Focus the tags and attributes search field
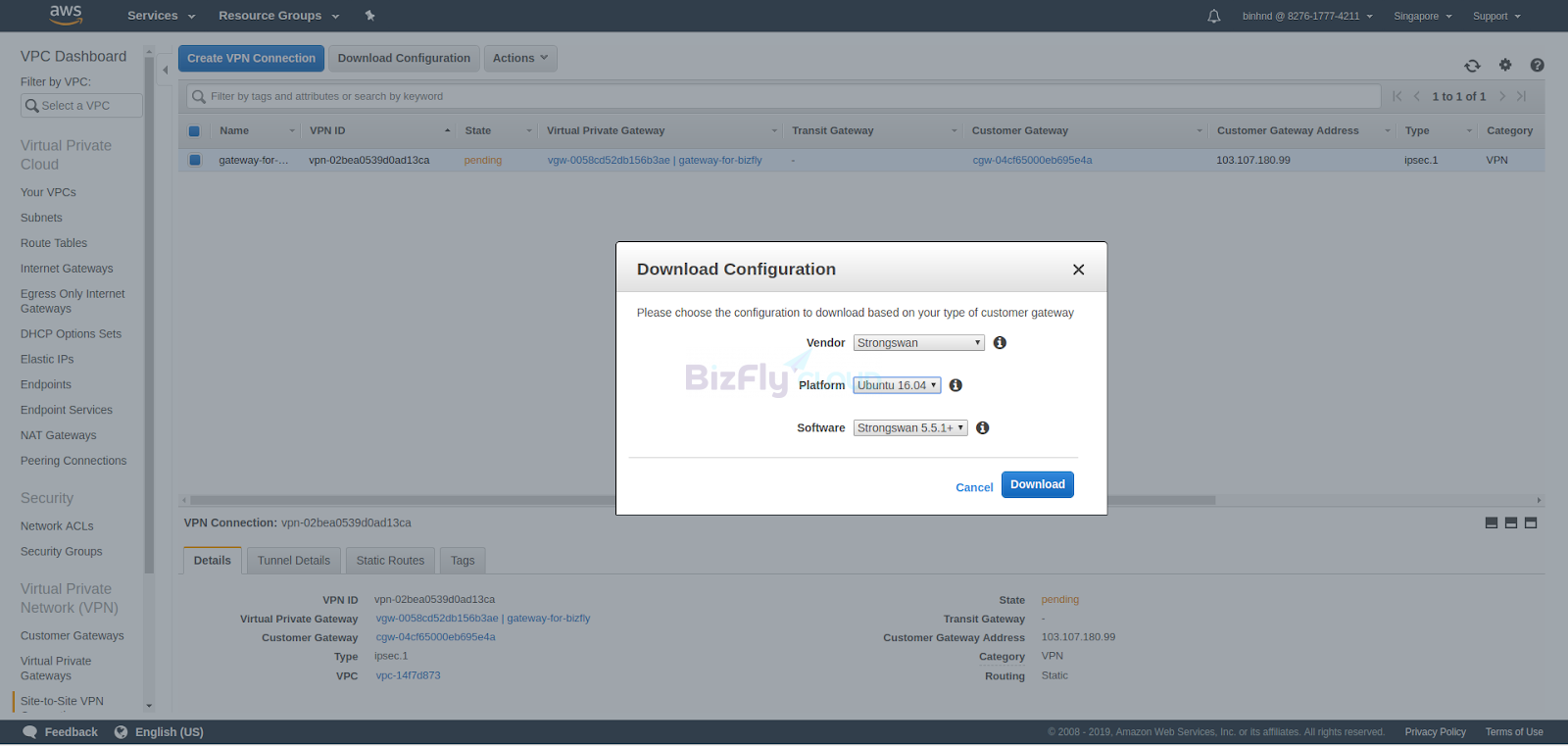This screenshot has width=1568, height=746. coord(783,96)
